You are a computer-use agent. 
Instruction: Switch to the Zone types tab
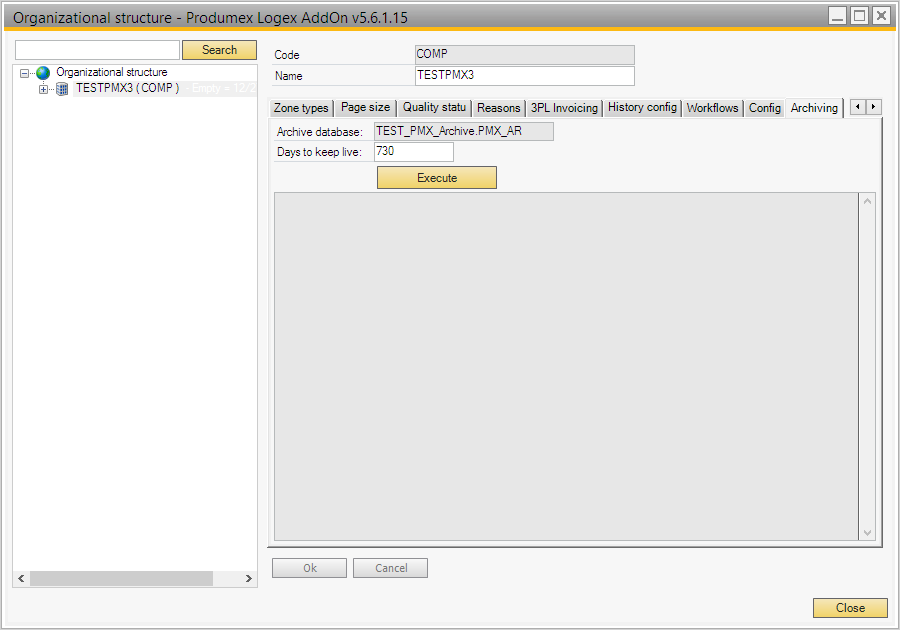(301, 108)
